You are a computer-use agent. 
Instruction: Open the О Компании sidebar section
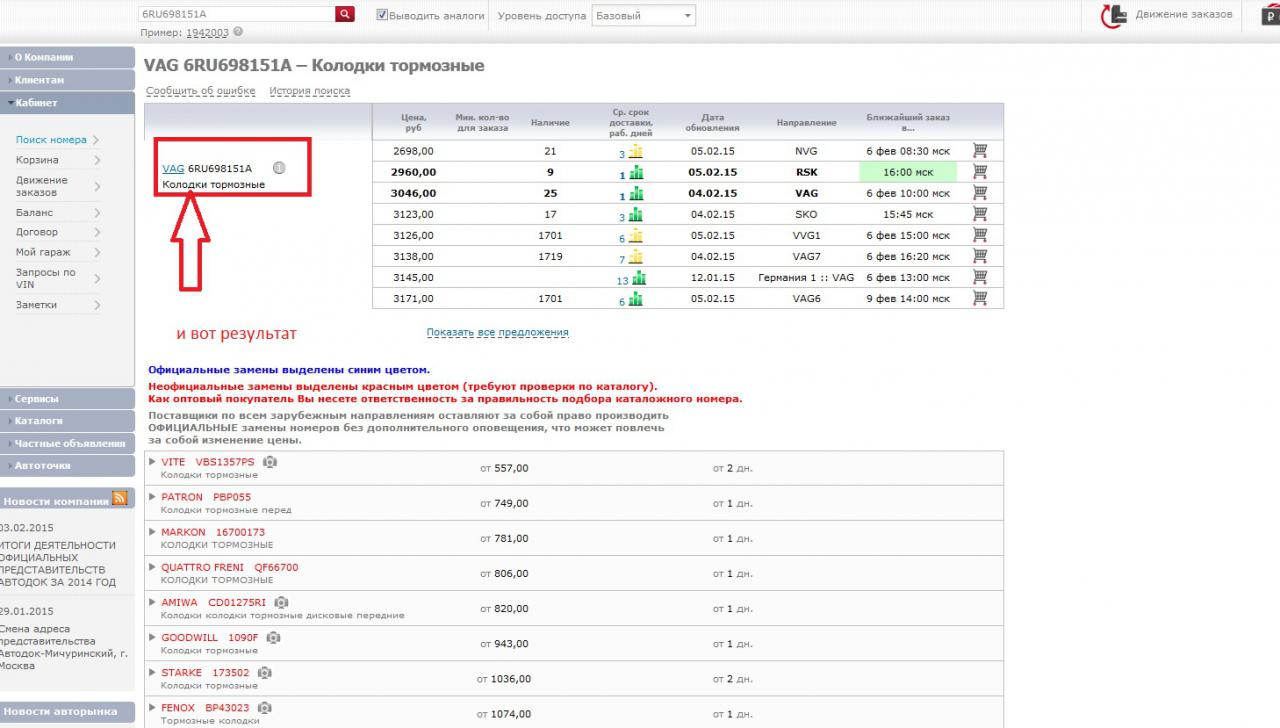[x=67, y=57]
